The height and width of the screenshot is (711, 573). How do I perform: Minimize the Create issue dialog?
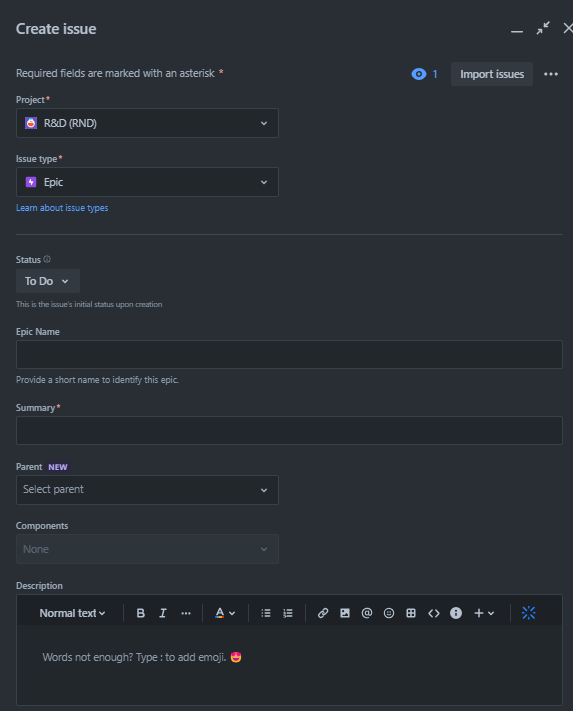[517, 30]
